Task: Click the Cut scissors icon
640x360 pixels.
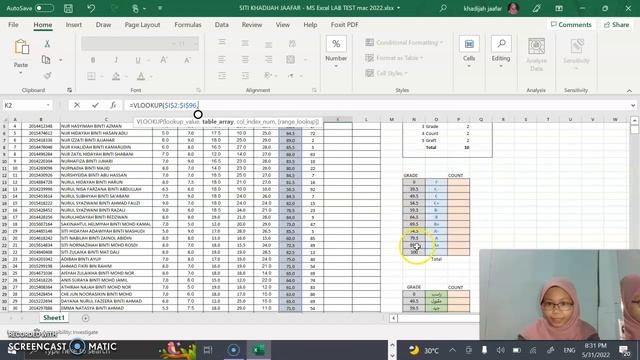Action: 47,44
